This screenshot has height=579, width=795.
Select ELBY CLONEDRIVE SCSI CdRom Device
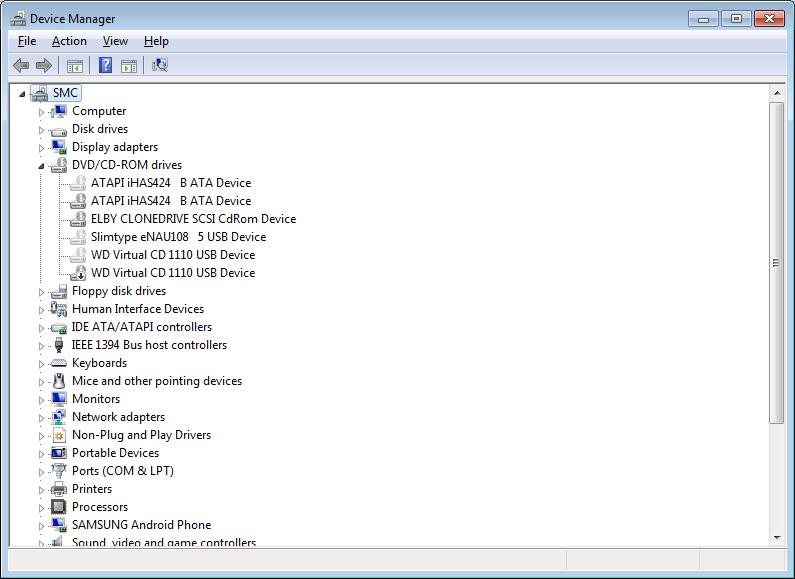coord(193,219)
